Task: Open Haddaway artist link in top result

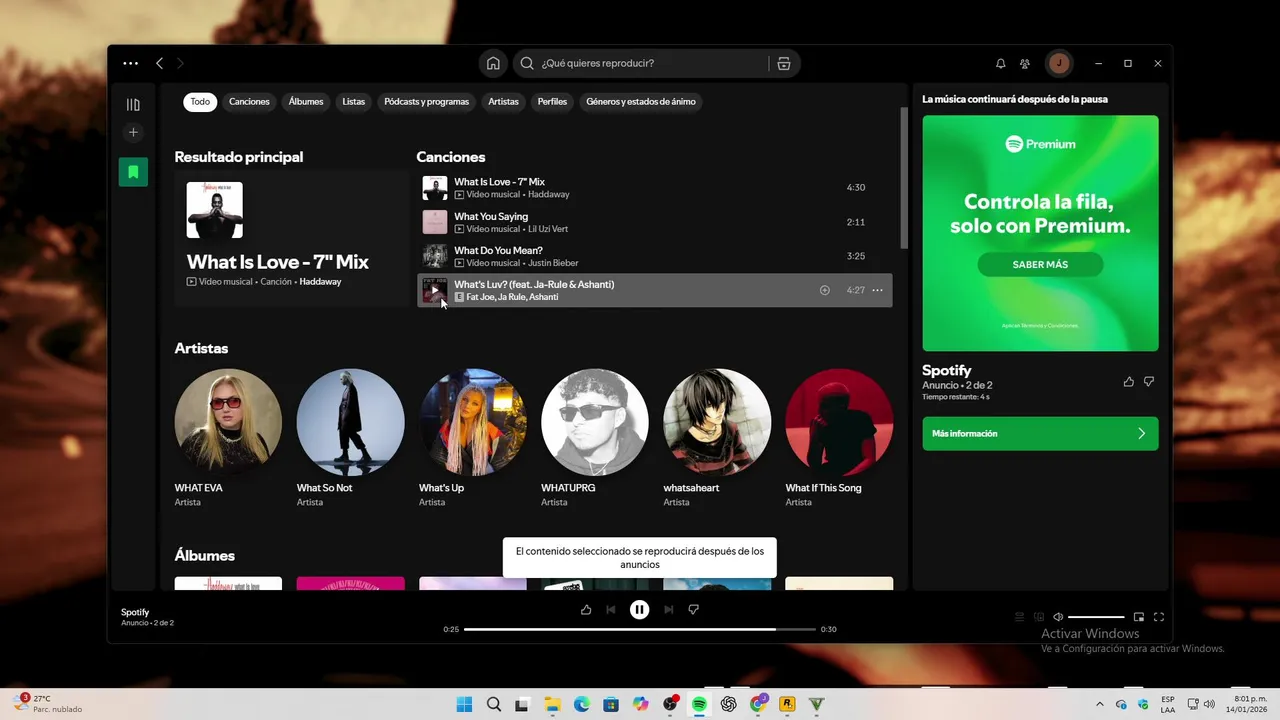Action: tap(320, 282)
